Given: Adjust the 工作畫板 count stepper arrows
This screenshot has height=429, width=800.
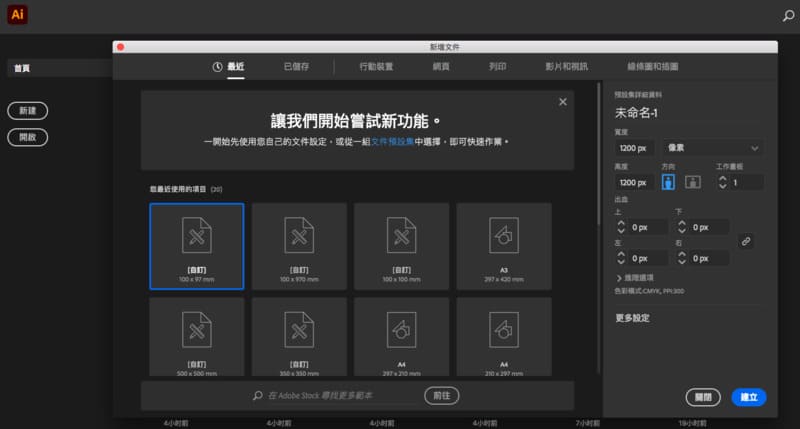Looking at the screenshot, I should 722,182.
